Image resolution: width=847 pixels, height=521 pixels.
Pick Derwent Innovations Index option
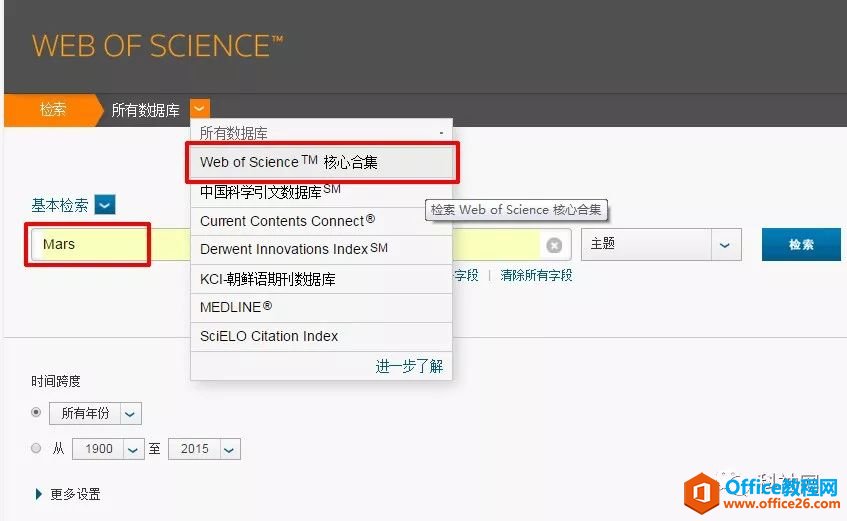(x=321, y=250)
